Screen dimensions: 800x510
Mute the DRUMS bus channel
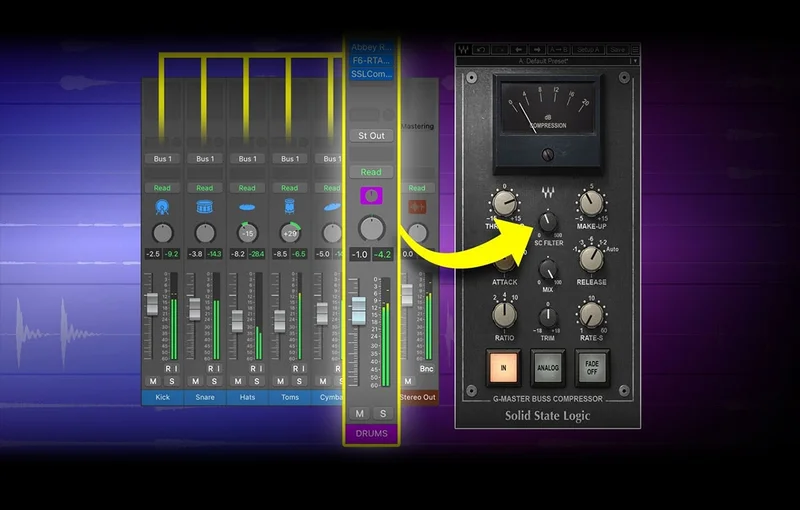click(x=360, y=414)
